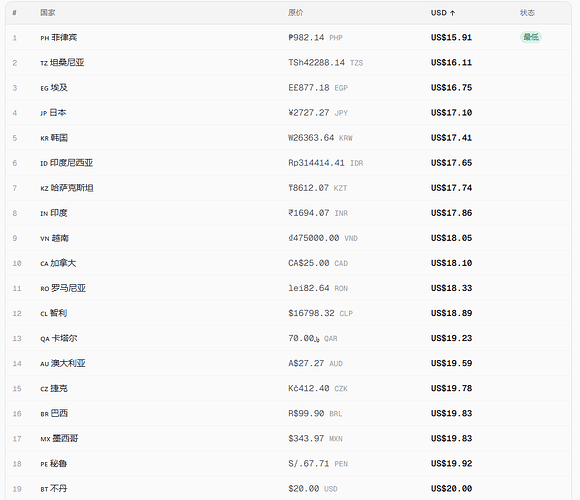This screenshot has width=580, height=500.
Task: Click the 国家 column header
Action: pos(48,13)
